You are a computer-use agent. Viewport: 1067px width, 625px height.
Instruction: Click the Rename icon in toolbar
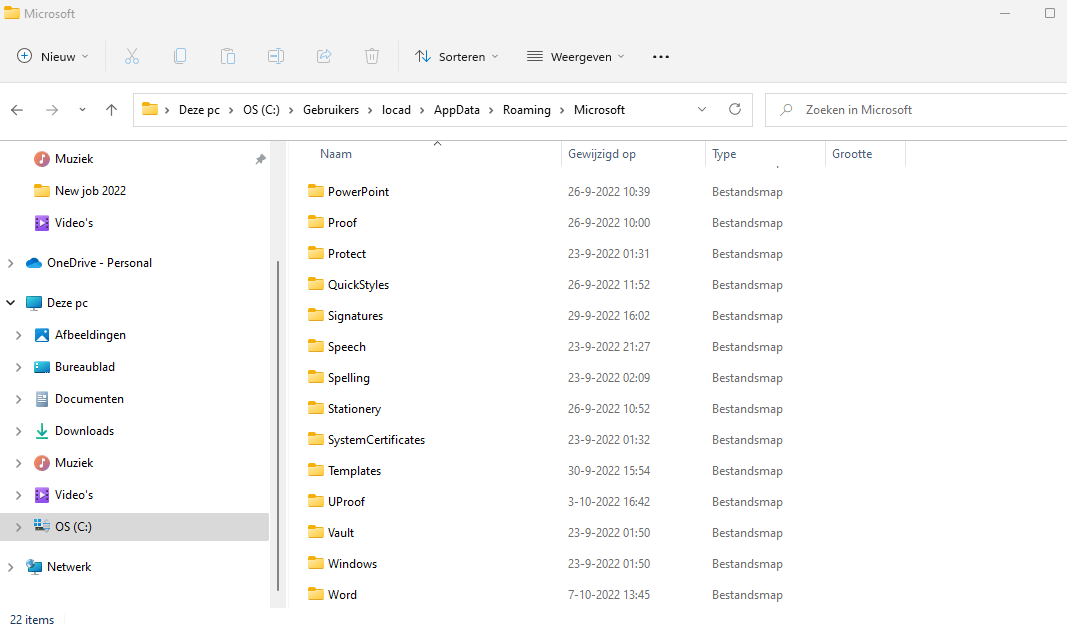coord(276,57)
